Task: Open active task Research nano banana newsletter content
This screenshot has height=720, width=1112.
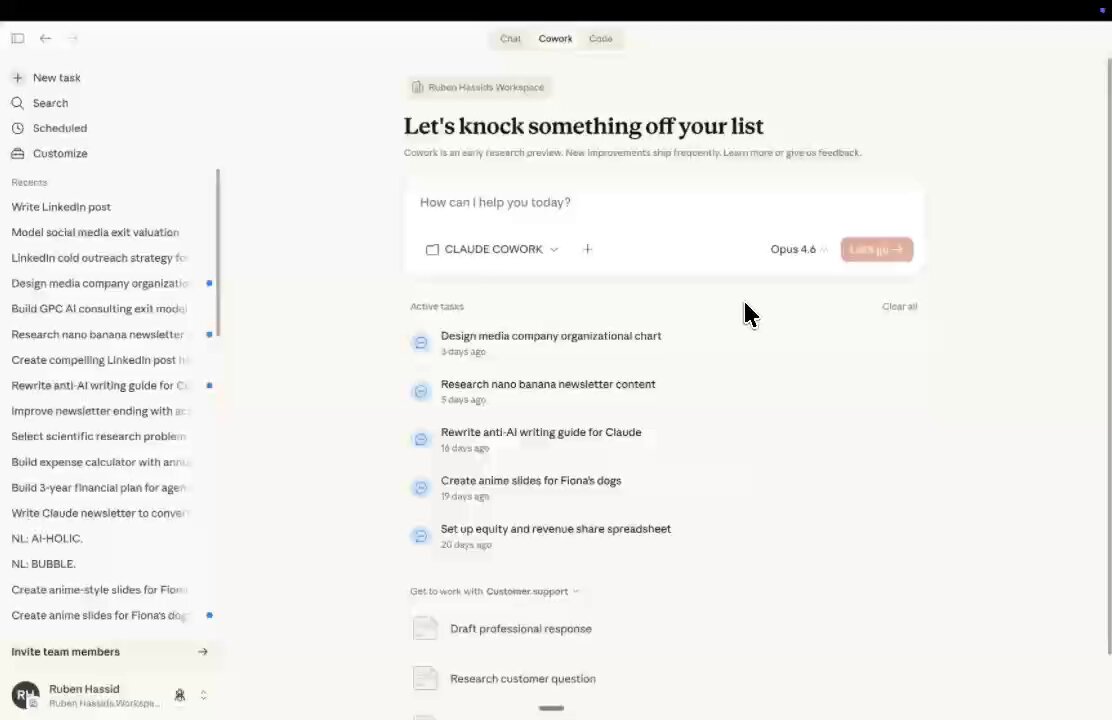Action: click(x=548, y=384)
